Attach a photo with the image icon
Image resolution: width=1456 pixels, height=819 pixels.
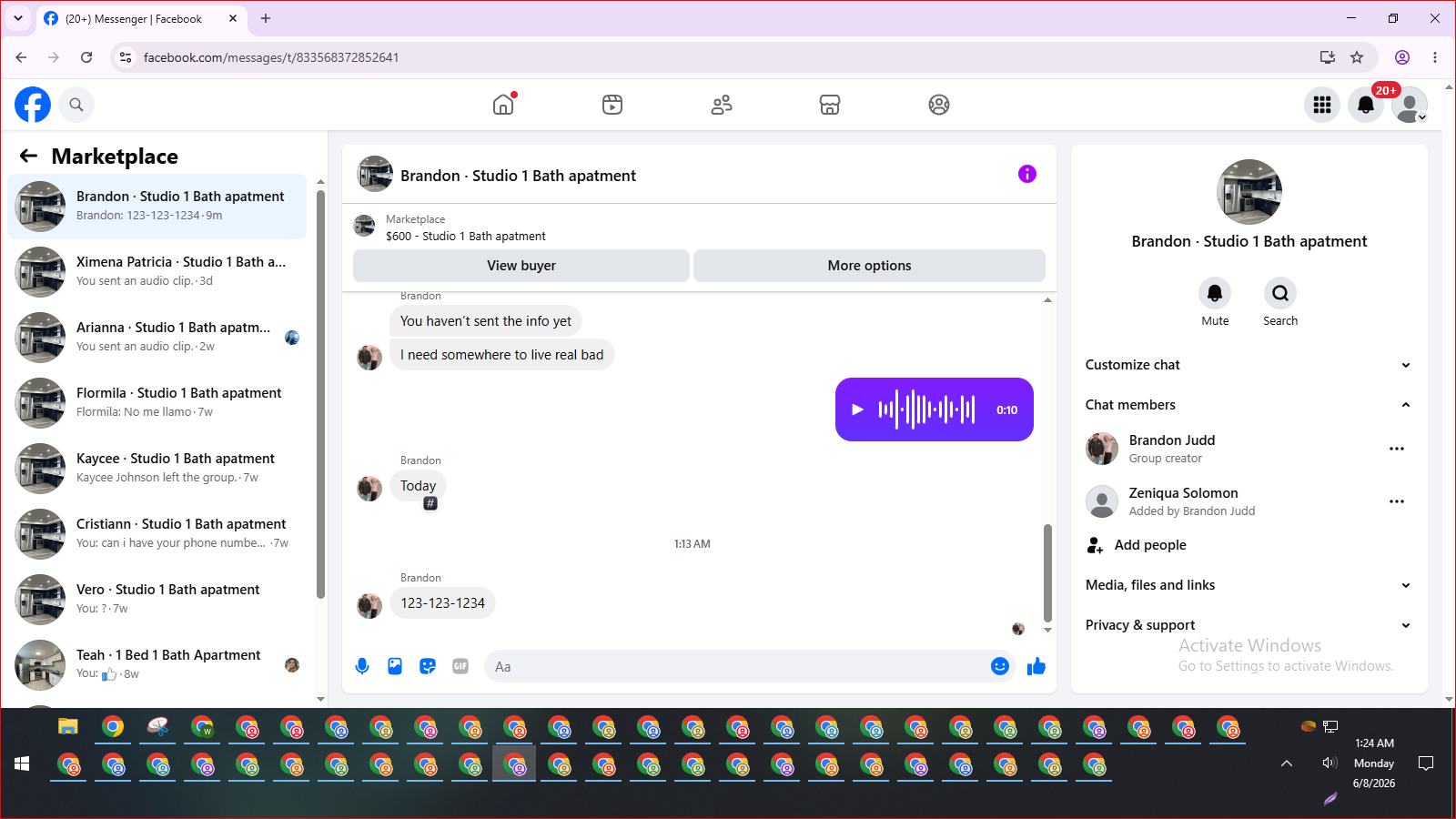(x=395, y=666)
